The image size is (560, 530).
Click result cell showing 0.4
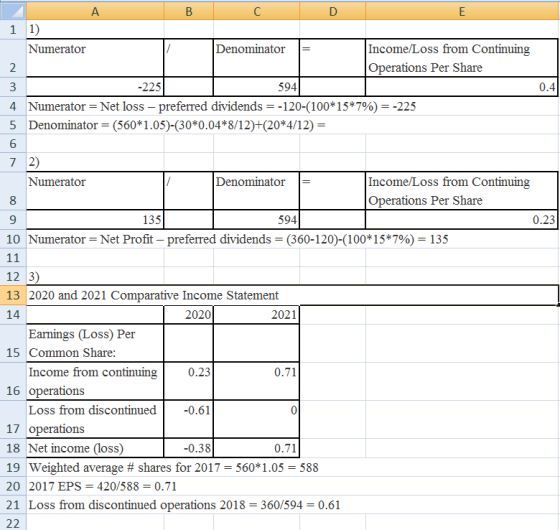[461, 86]
